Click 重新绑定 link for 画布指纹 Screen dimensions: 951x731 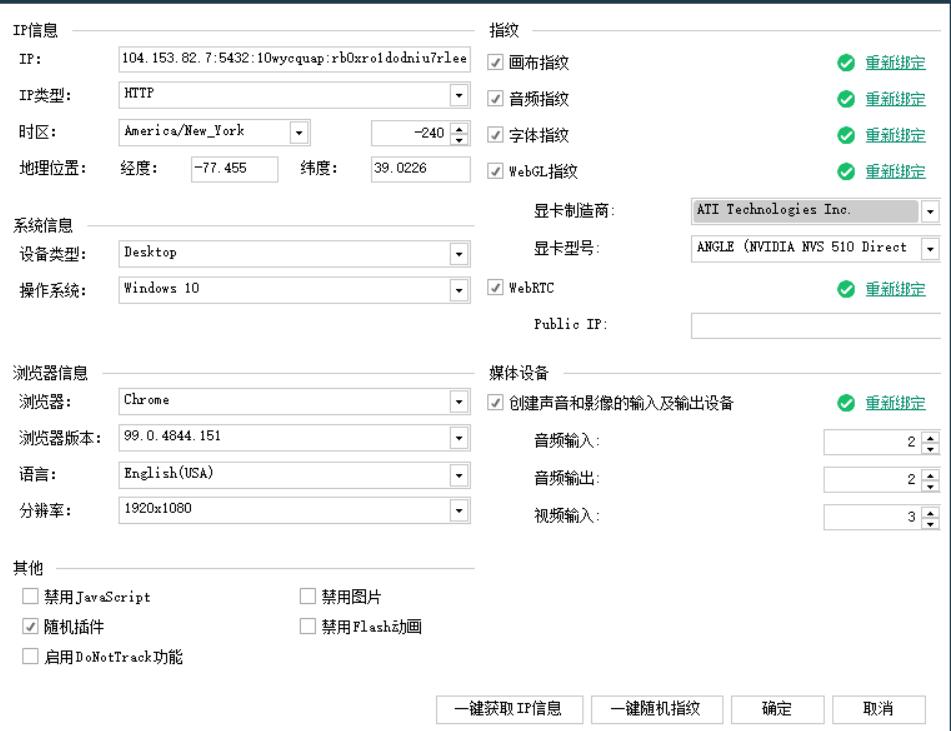[x=895, y=62]
